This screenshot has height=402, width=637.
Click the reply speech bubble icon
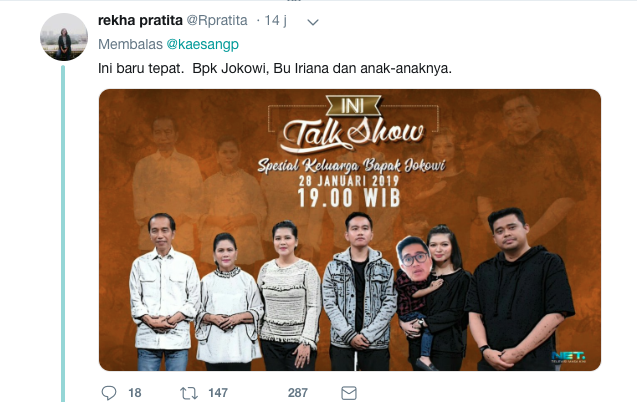(108, 393)
